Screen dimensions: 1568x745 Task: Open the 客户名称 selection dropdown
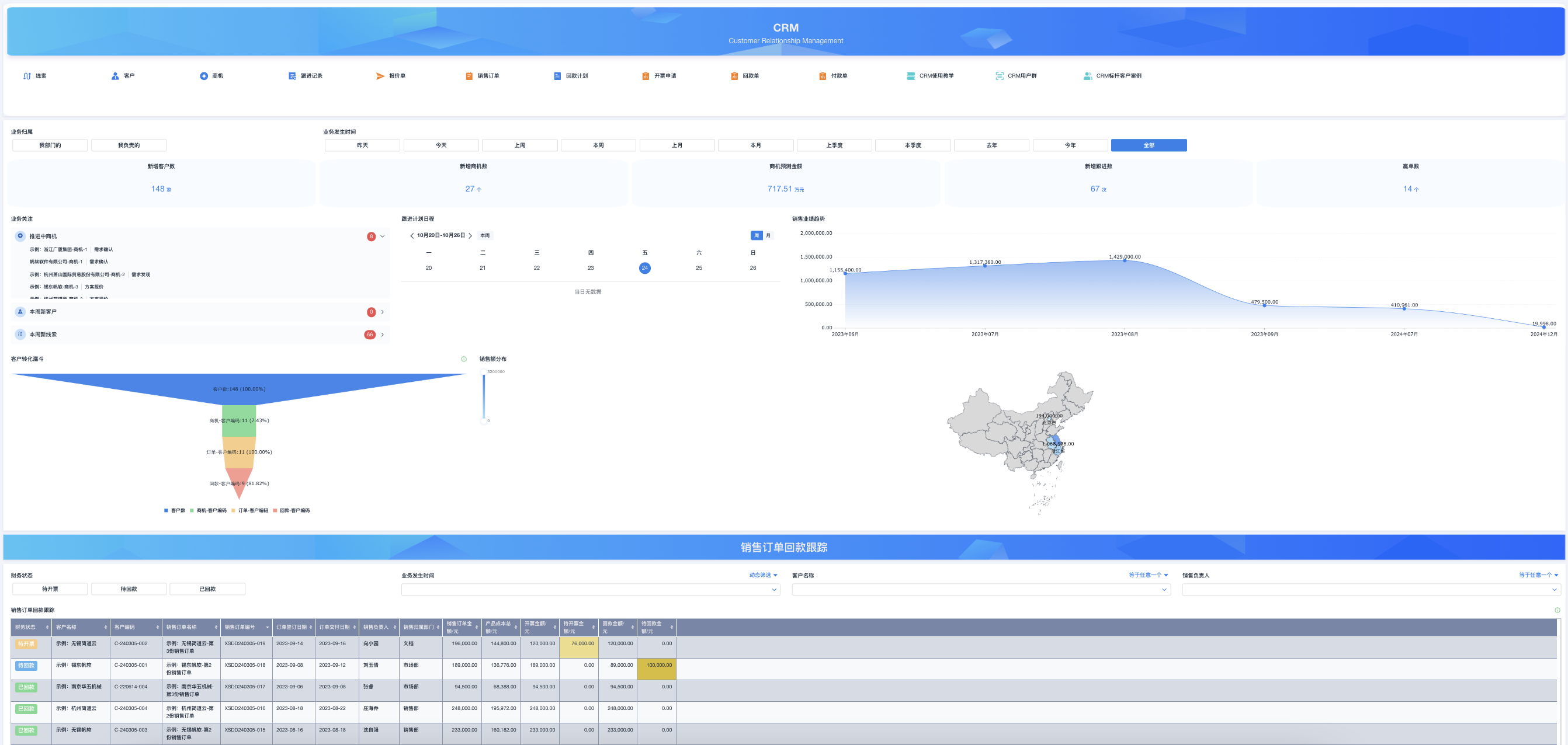tap(981, 589)
